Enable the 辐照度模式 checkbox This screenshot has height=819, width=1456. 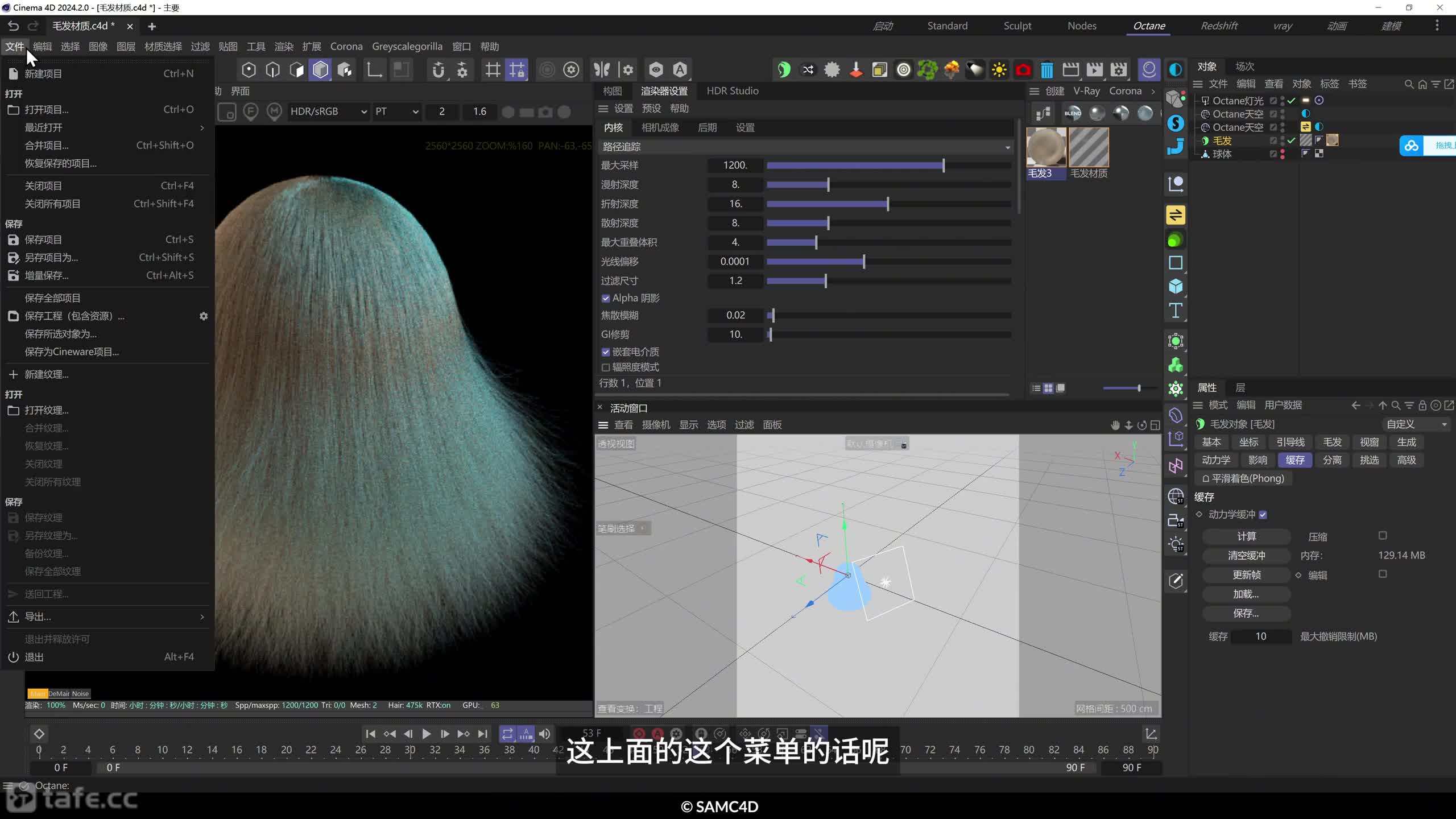coord(606,367)
